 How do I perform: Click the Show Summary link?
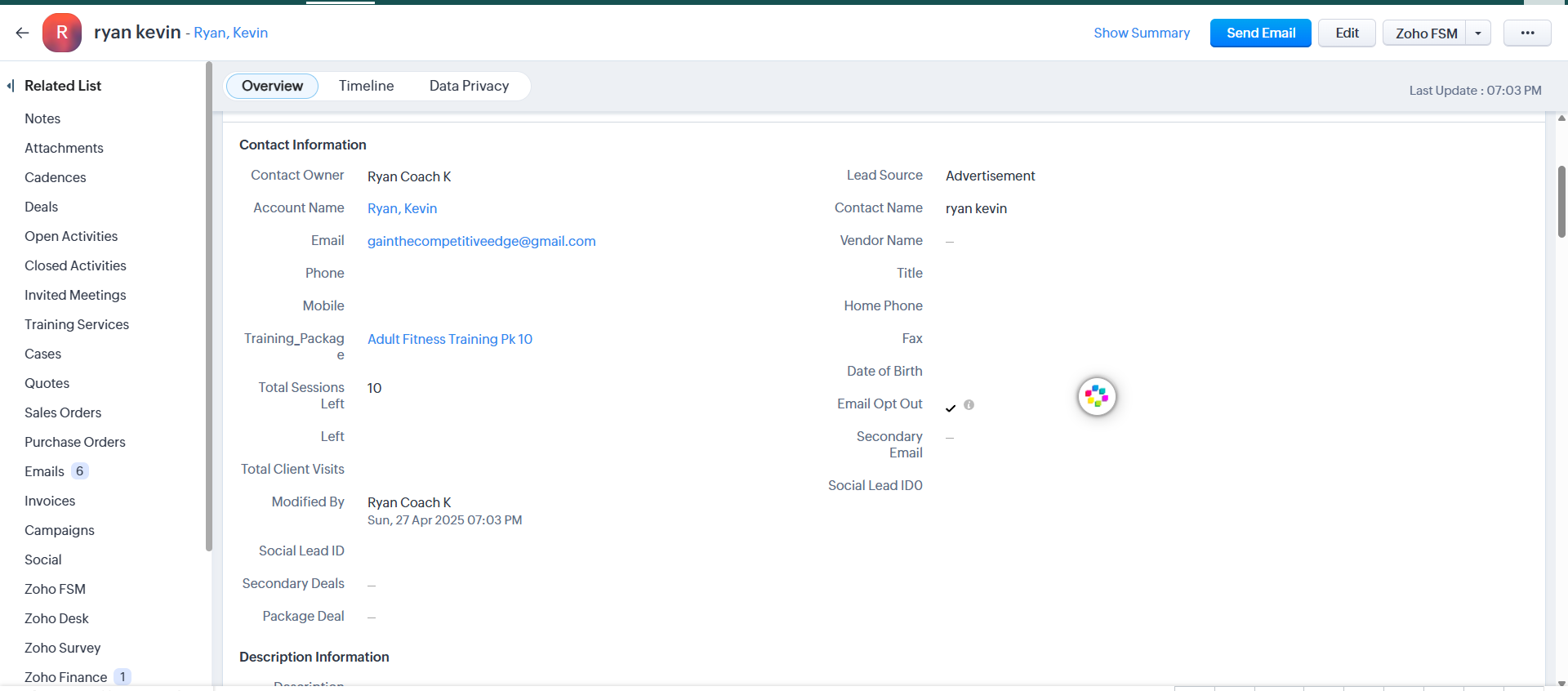[1142, 33]
